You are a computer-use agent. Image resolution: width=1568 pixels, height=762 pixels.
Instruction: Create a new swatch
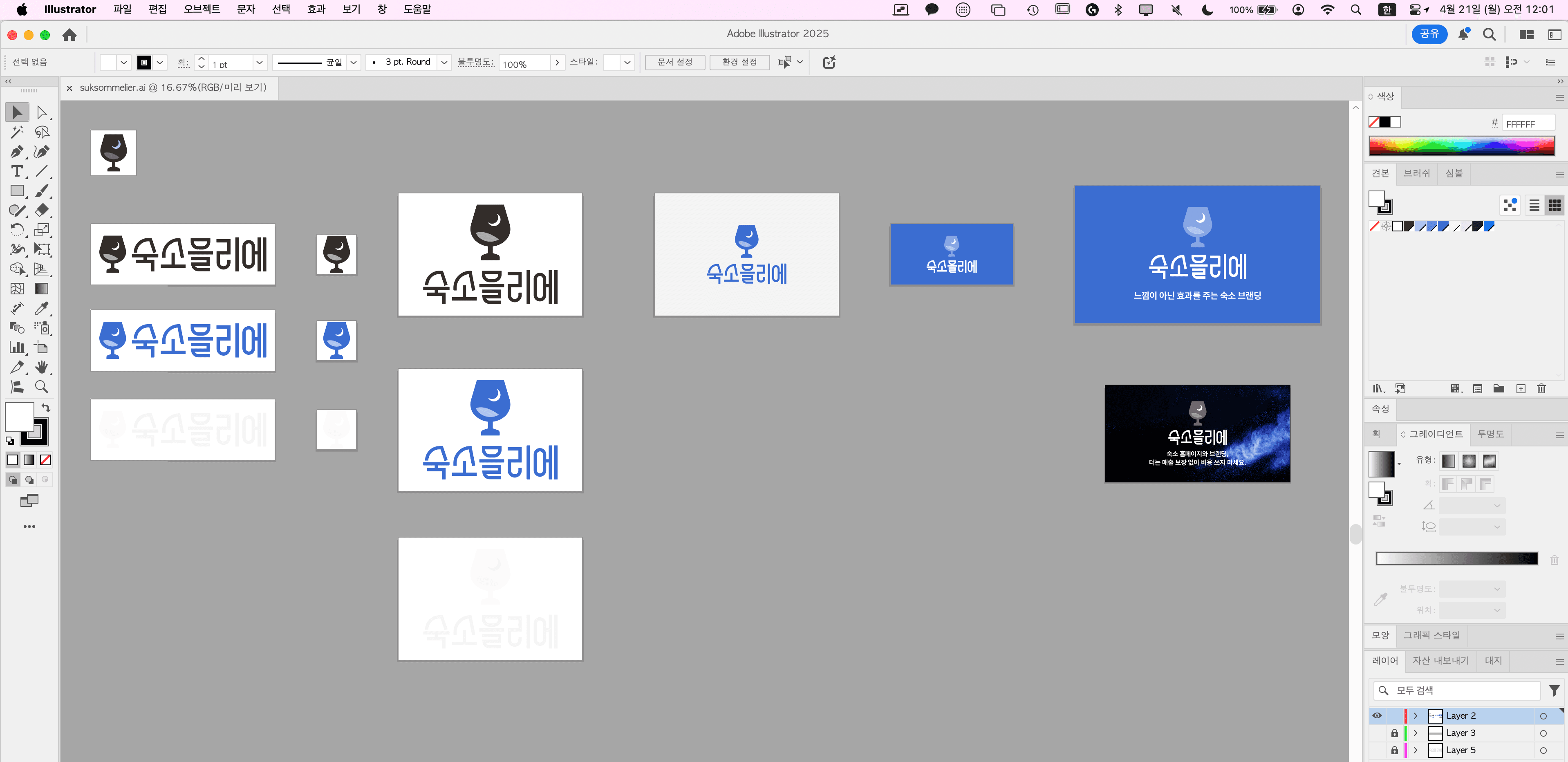click(1521, 388)
